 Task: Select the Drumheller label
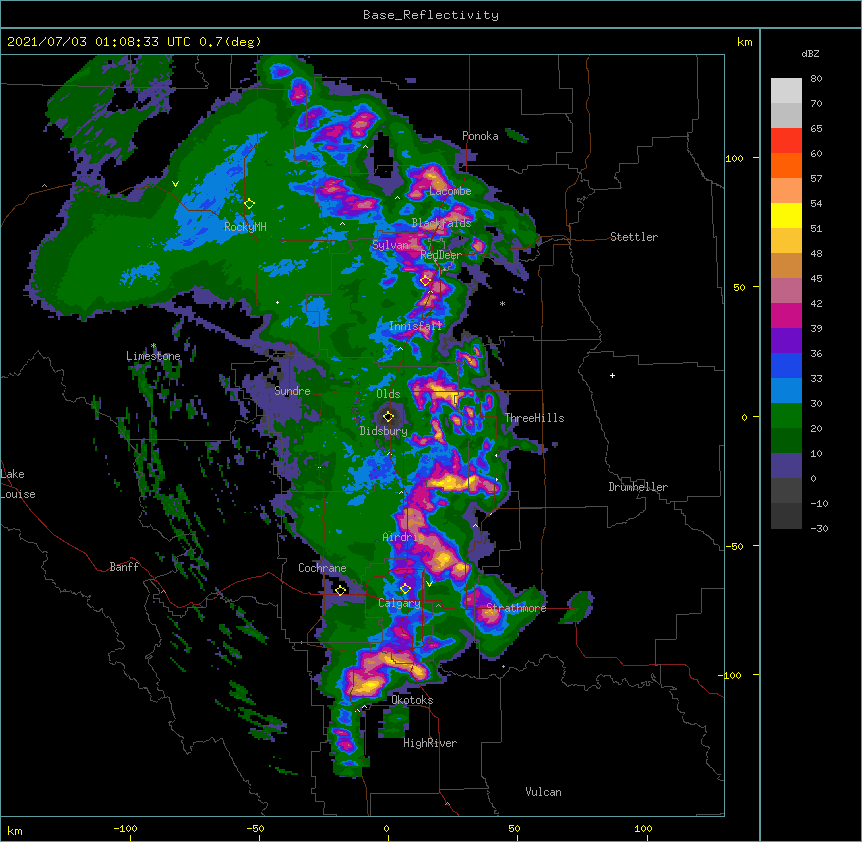(x=638, y=487)
